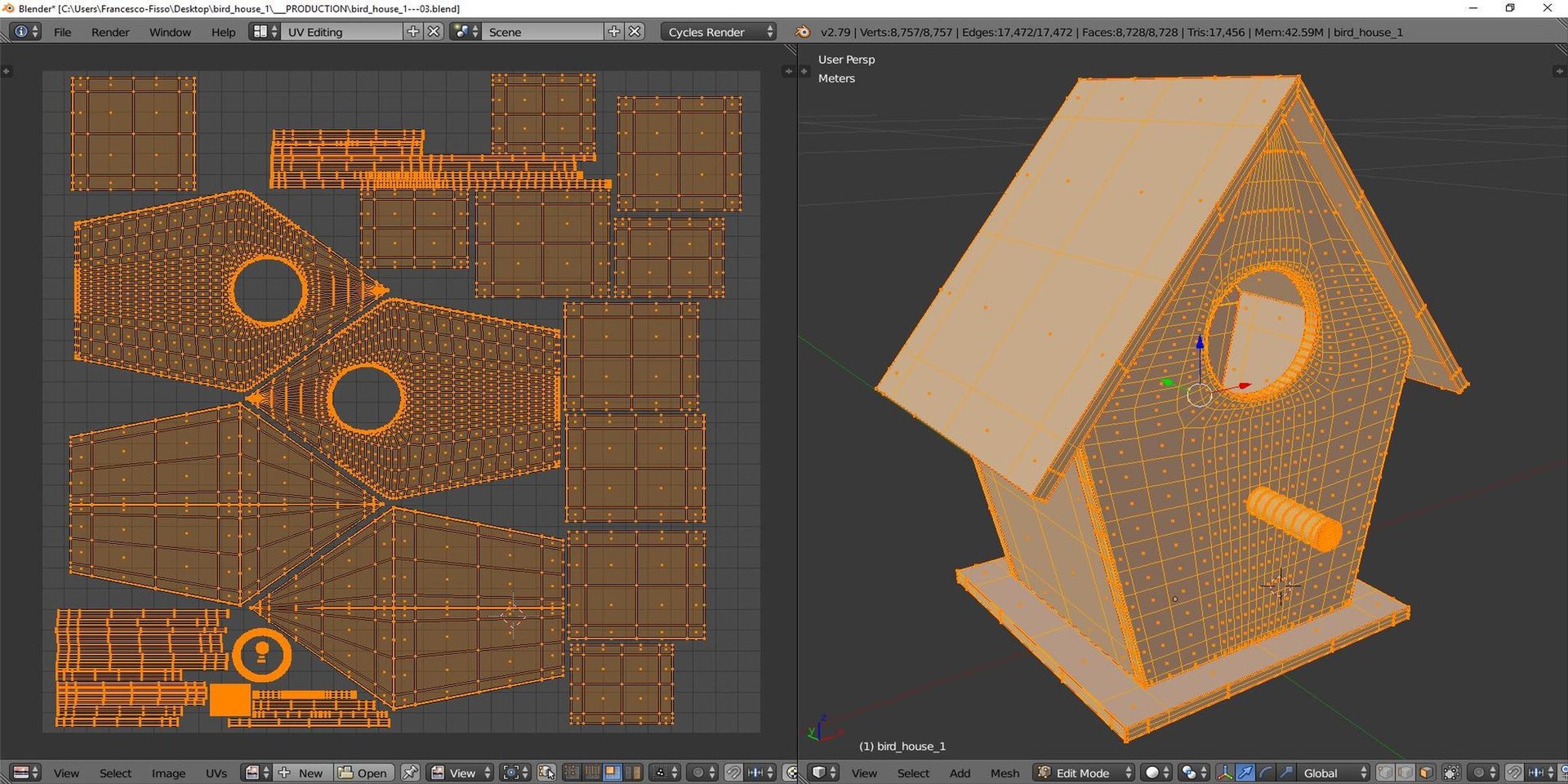Open UV editor type selector
This screenshot has height=784, width=1568.
[26, 773]
